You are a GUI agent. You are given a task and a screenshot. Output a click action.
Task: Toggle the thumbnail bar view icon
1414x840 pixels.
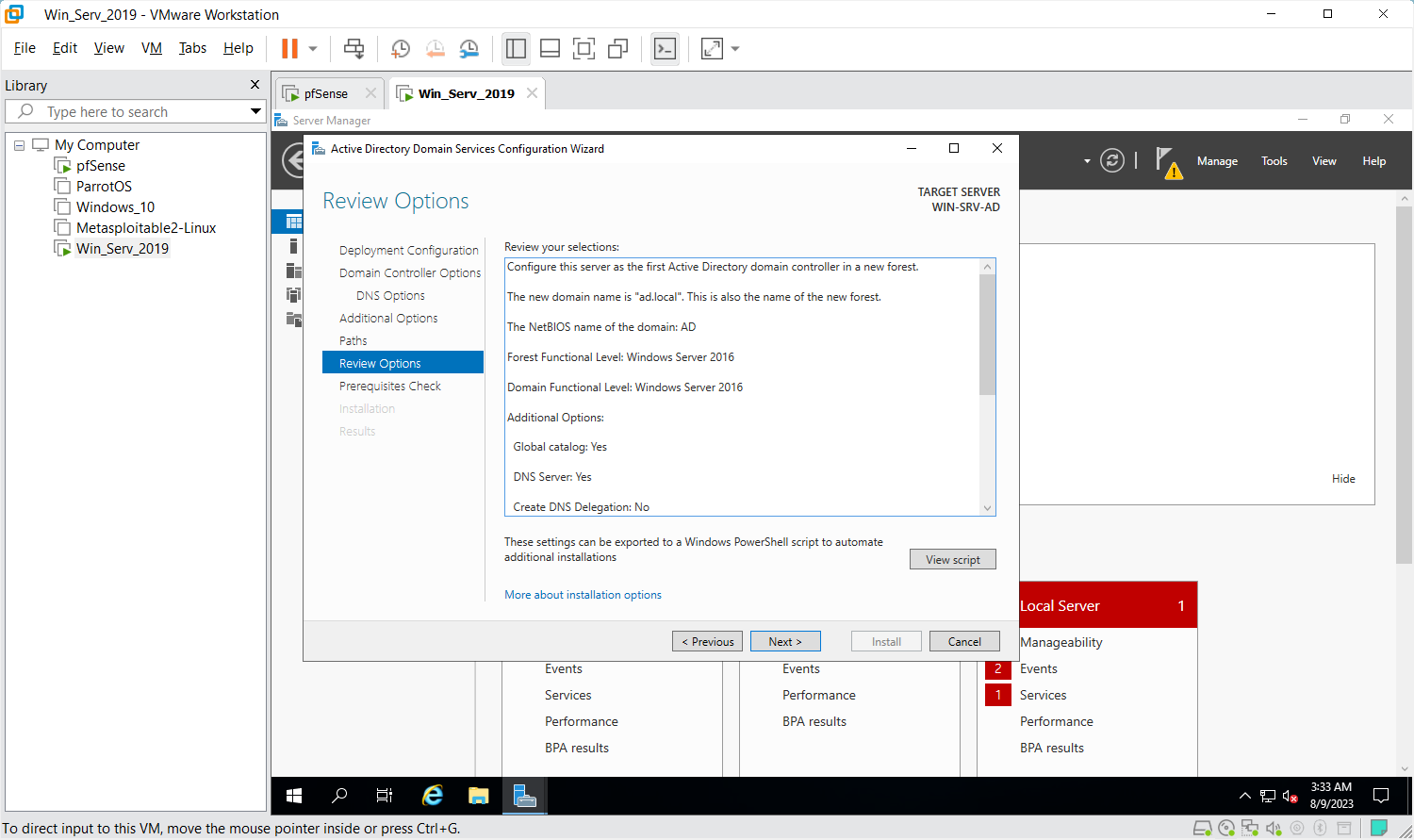tap(550, 49)
